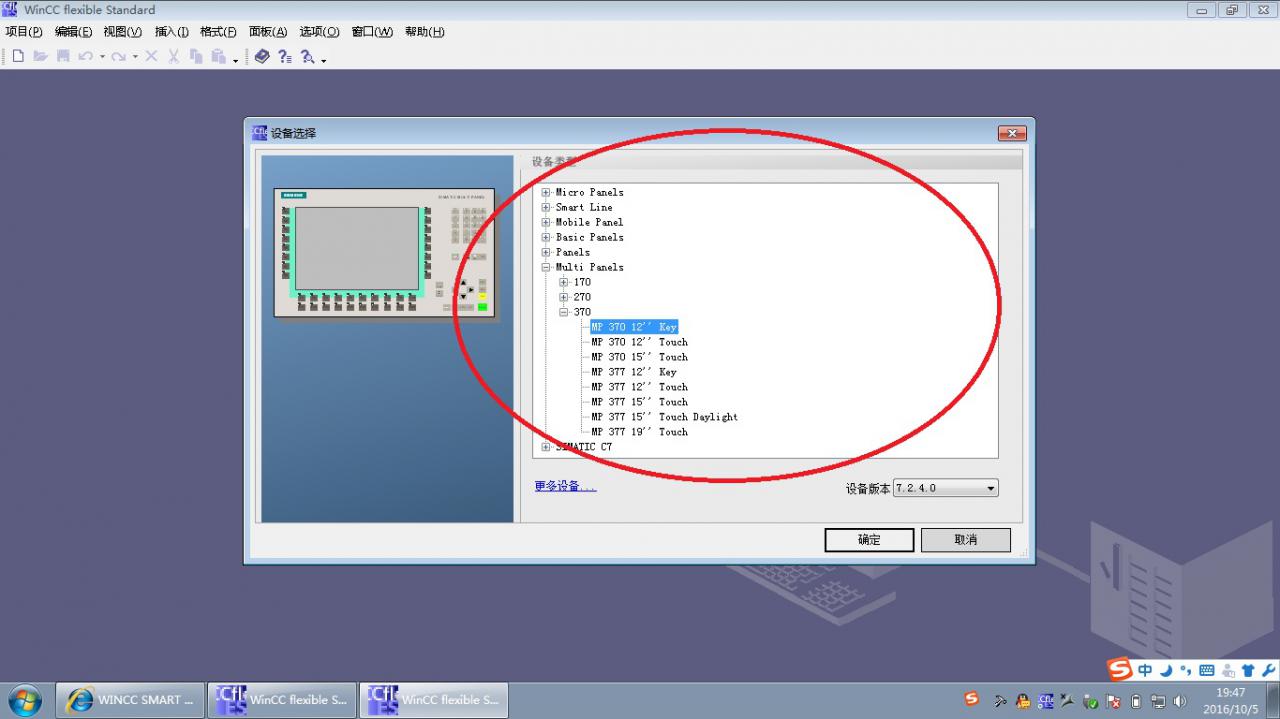Select MP 370 12'' Touch device
The width and height of the screenshot is (1280, 719).
pyautogui.click(x=639, y=342)
